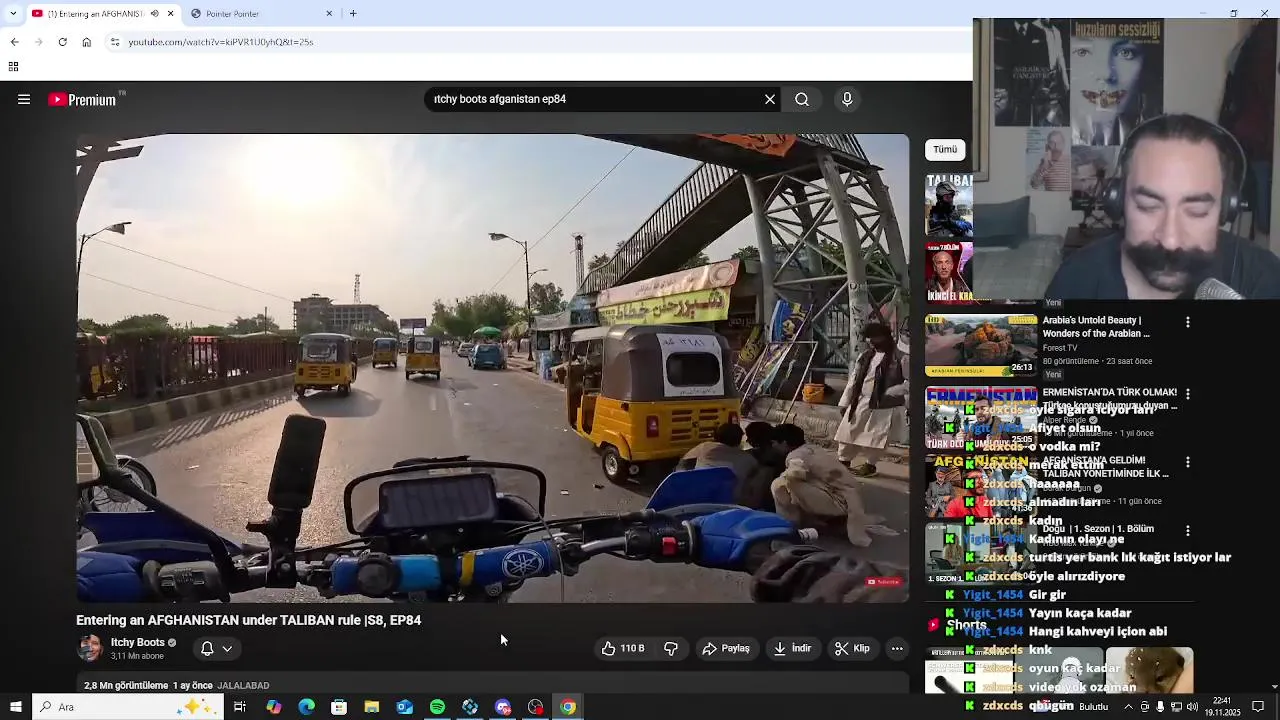
Task: Open the Windows Start menu
Action: pos(15,707)
